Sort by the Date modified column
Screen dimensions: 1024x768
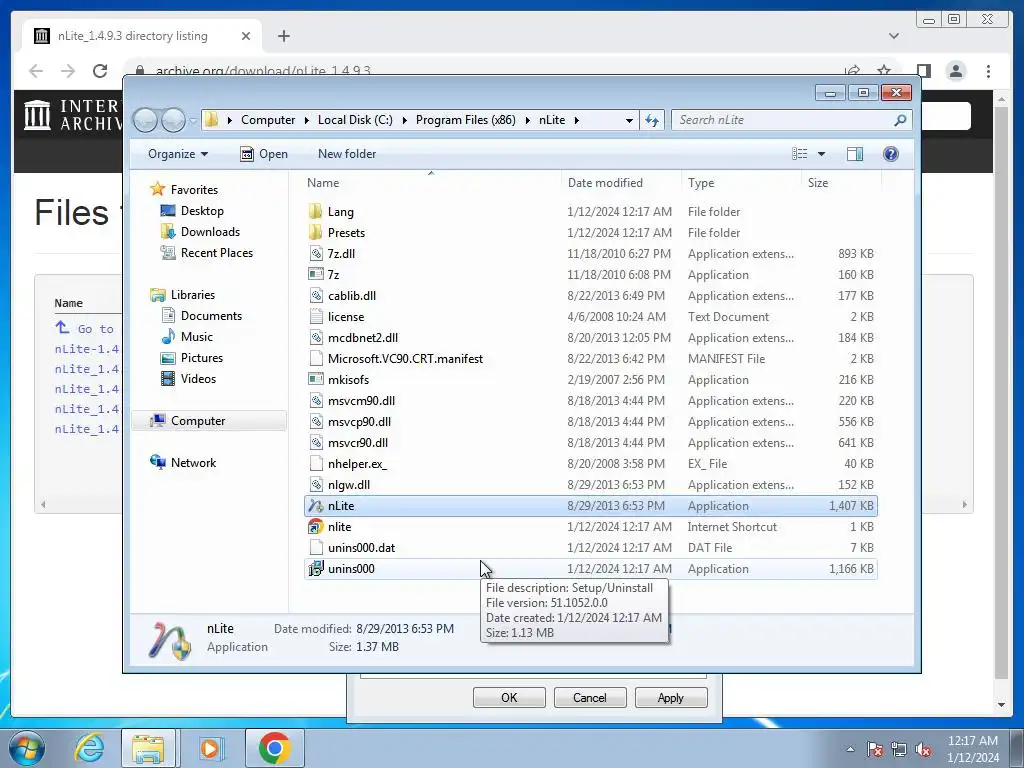tap(621, 183)
